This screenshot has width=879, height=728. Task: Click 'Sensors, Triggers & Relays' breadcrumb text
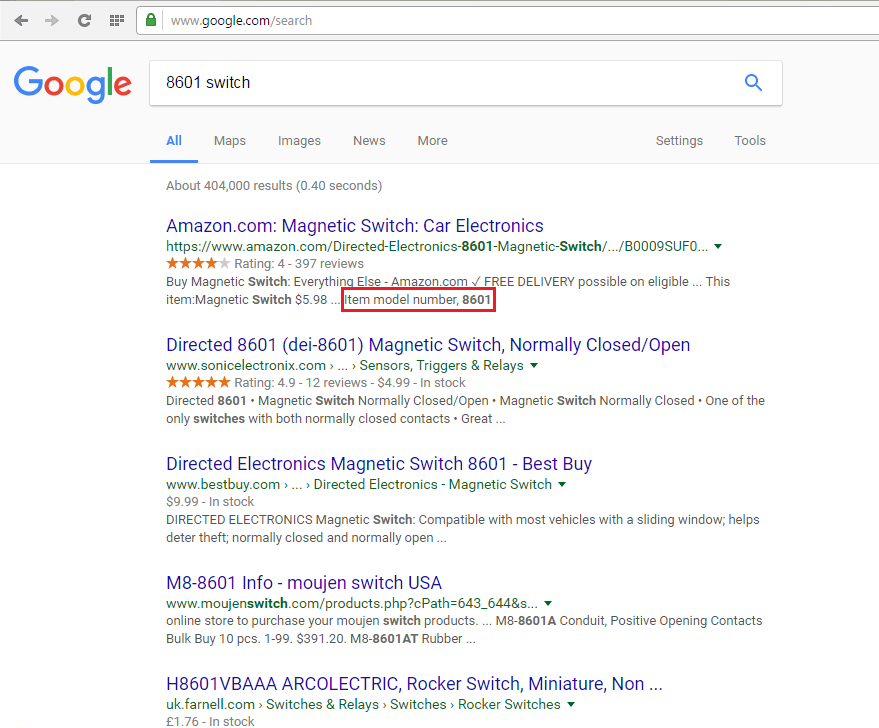[x=441, y=365]
